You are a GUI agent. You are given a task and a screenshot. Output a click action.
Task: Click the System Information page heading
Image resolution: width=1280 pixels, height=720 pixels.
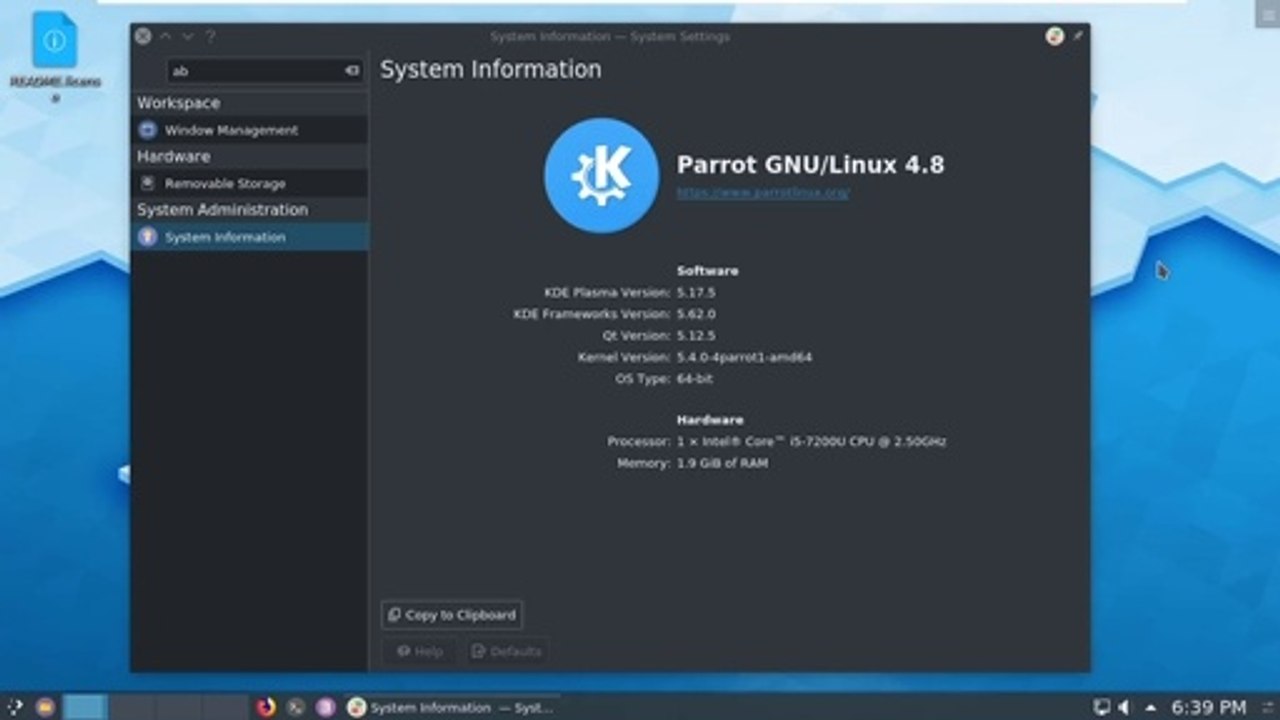(x=491, y=69)
